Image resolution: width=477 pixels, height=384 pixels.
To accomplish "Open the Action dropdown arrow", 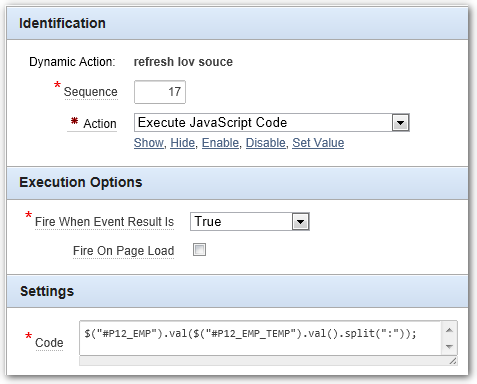I will point(400,123).
